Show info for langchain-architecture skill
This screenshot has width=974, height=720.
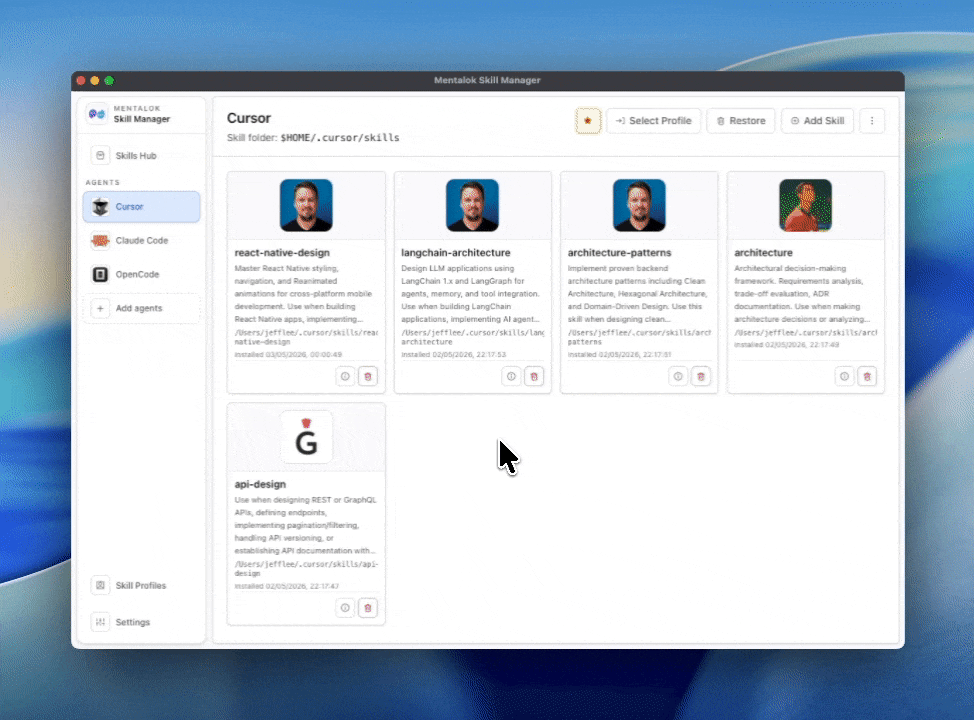[x=511, y=376]
